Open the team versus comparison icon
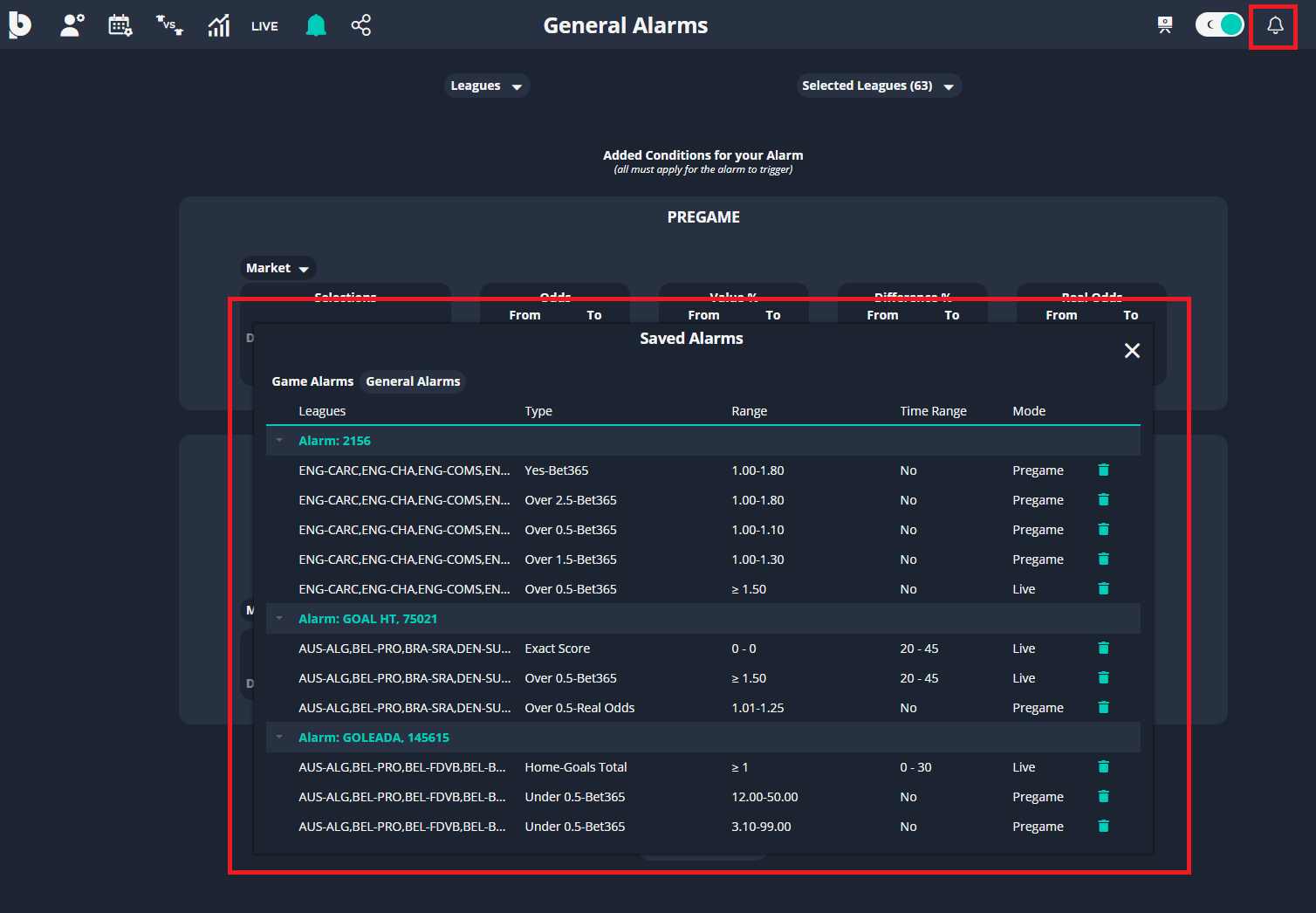The width and height of the screenshot is (1316, 913). coord(169,25)
